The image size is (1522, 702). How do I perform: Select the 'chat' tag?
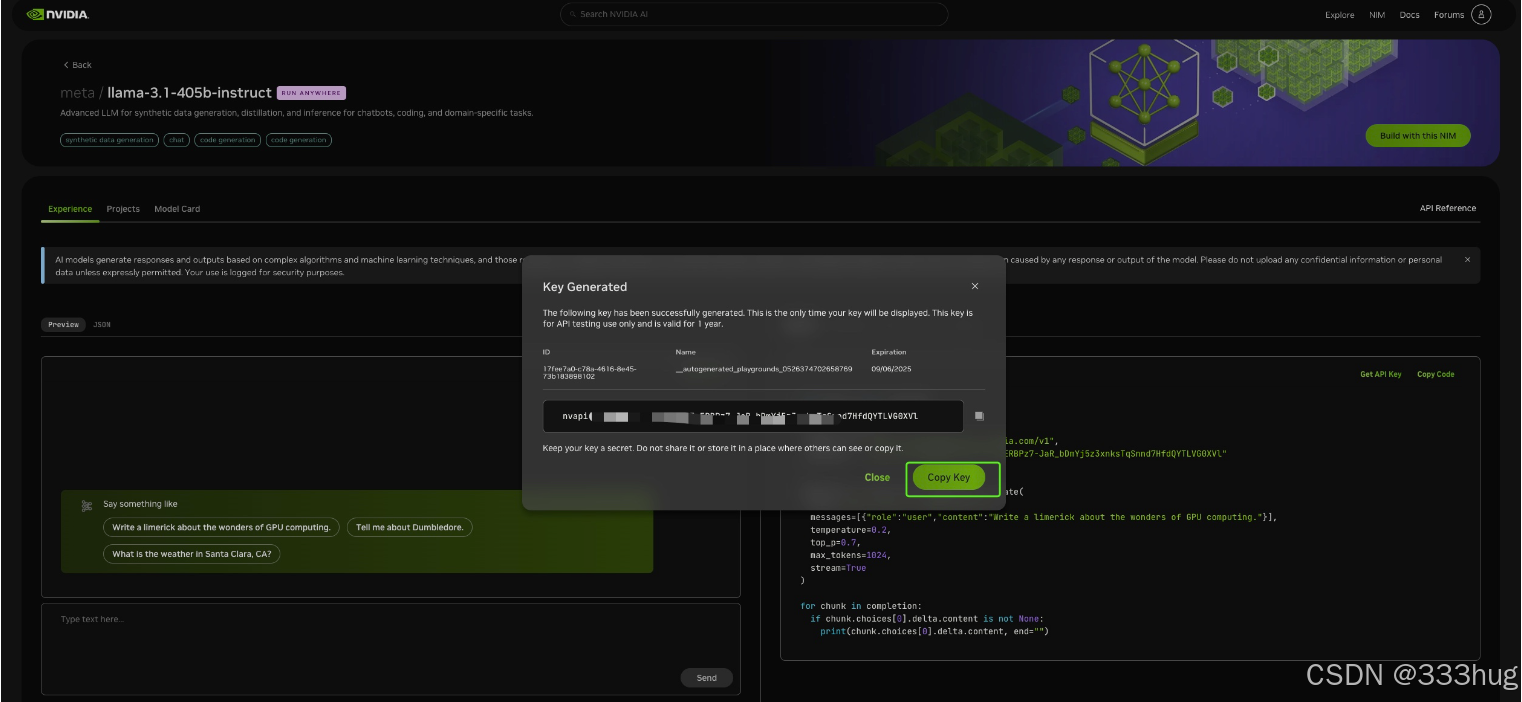177,140
